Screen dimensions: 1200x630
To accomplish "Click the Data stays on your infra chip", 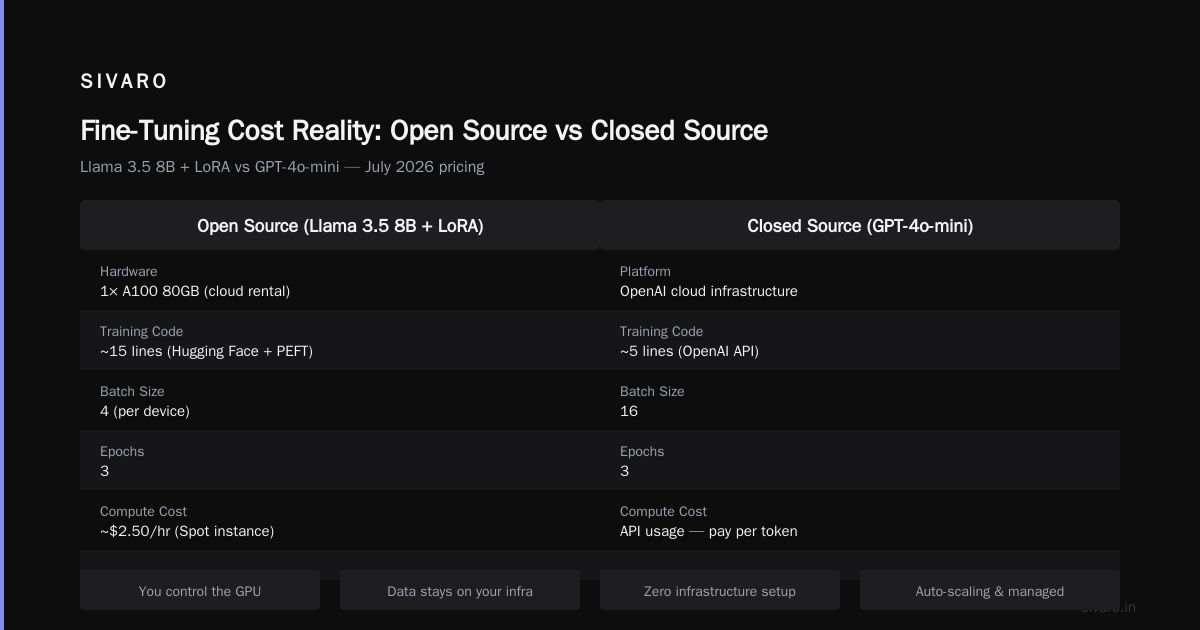I will (460, 591).
